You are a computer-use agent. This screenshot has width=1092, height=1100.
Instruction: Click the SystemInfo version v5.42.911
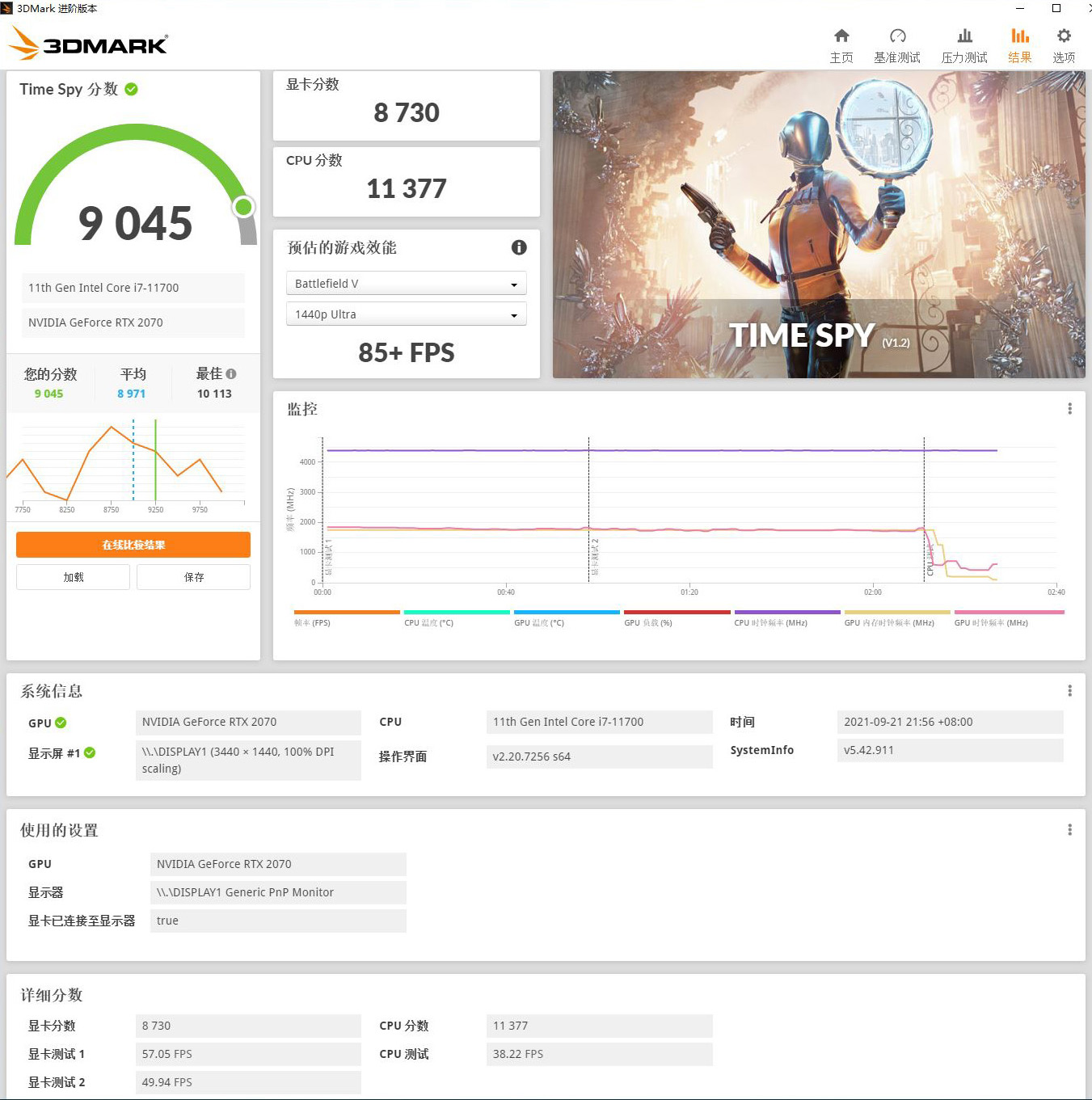coord(950,750)
